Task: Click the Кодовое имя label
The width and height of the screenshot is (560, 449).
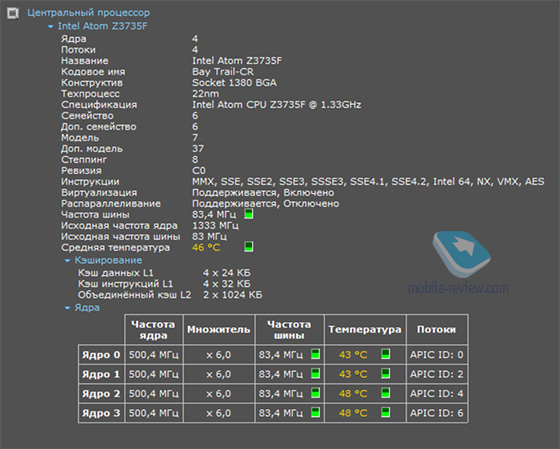Action: tap(93, 72)
